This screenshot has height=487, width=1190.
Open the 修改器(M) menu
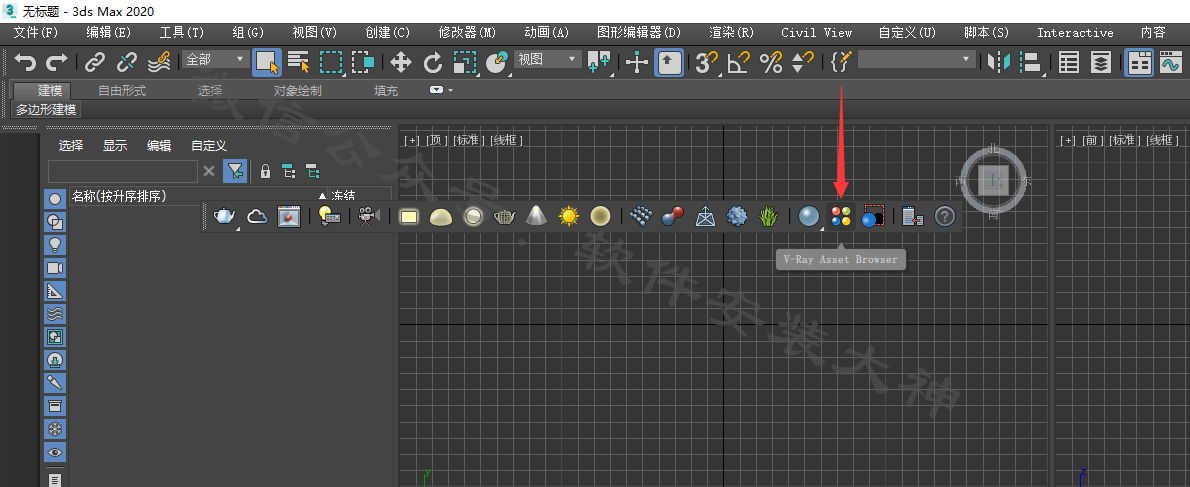(x=467, y=33)
